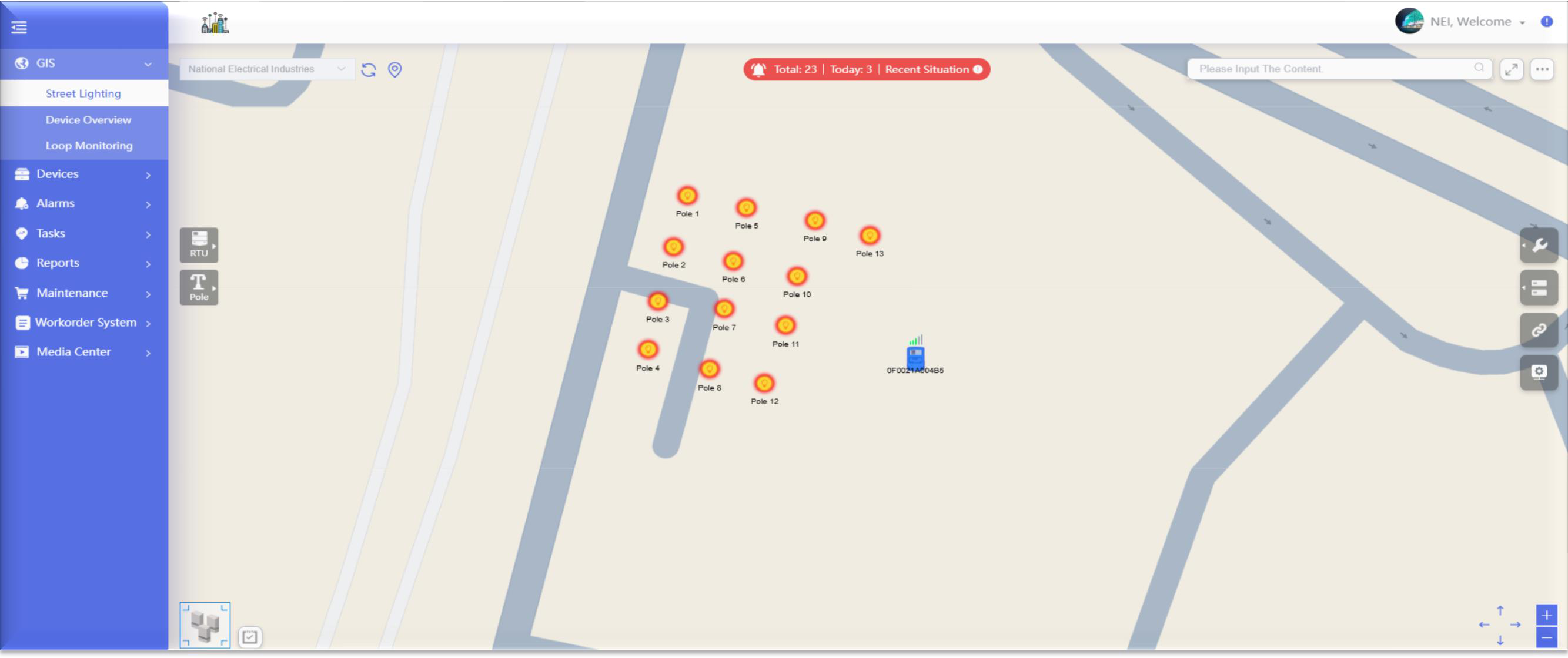Pan the map down with arrow

(x=1500, y=640)
